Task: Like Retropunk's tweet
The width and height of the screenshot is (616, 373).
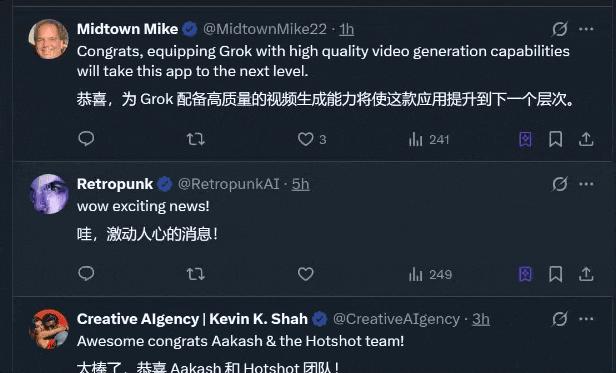Action: point(306,274)
